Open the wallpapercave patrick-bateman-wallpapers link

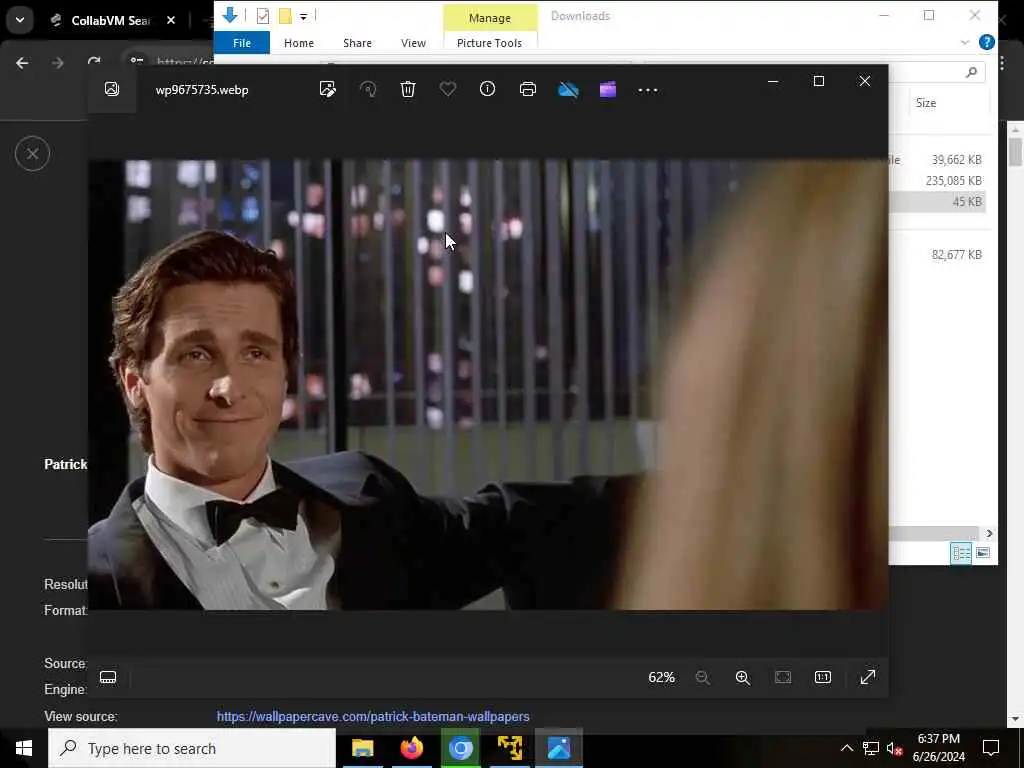(373, 716)
